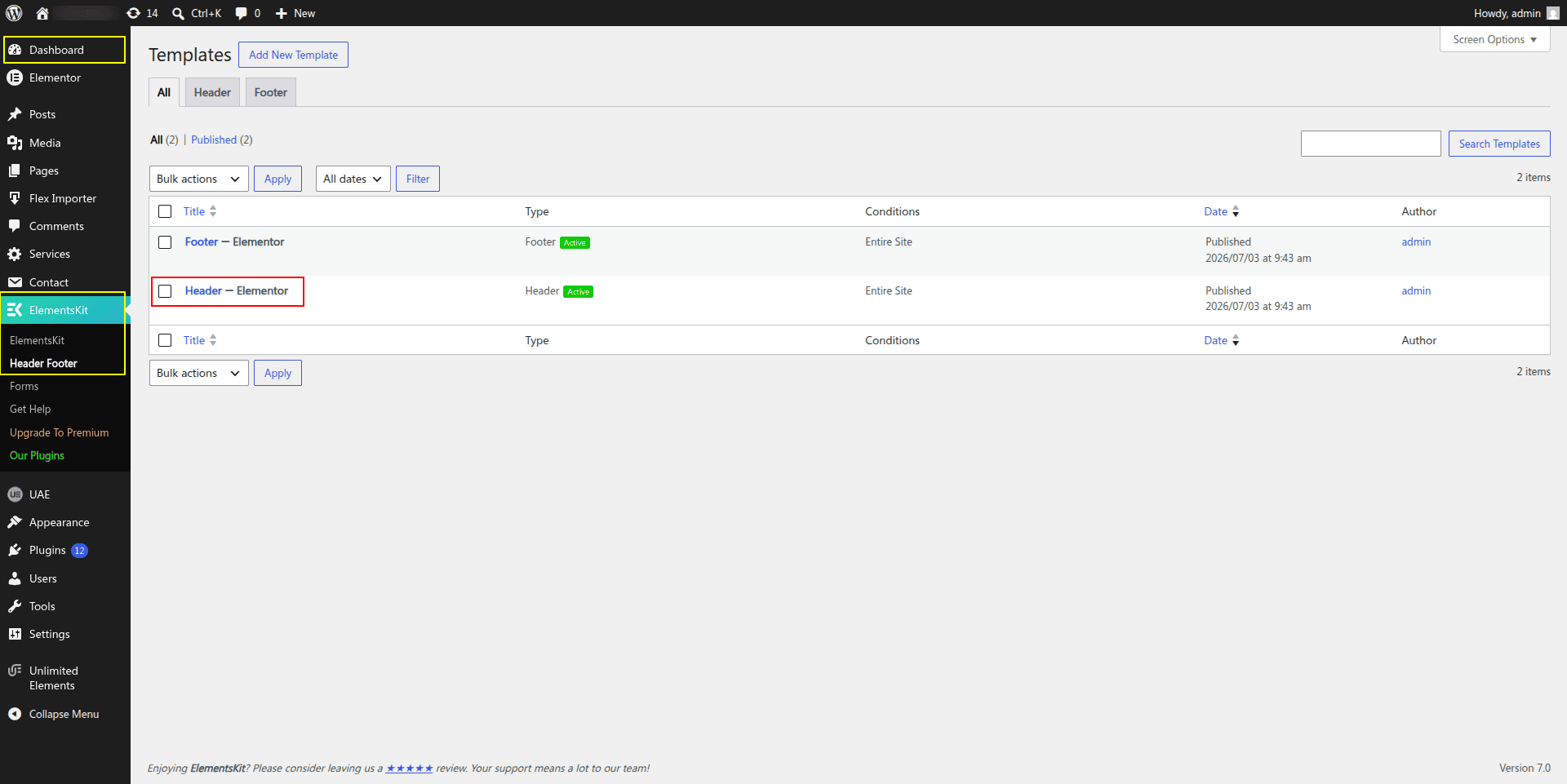Screen dimensions: 1567x784
Task: Switch to the Footer tab
Action: 271,92
